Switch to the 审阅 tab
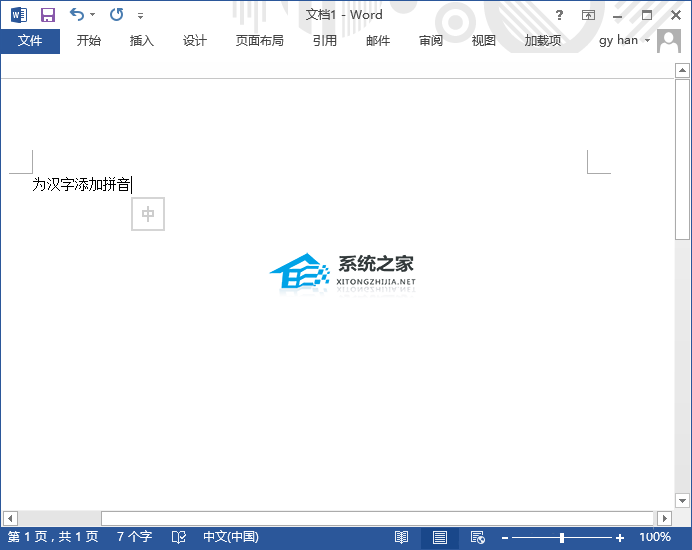 (431, 41)
